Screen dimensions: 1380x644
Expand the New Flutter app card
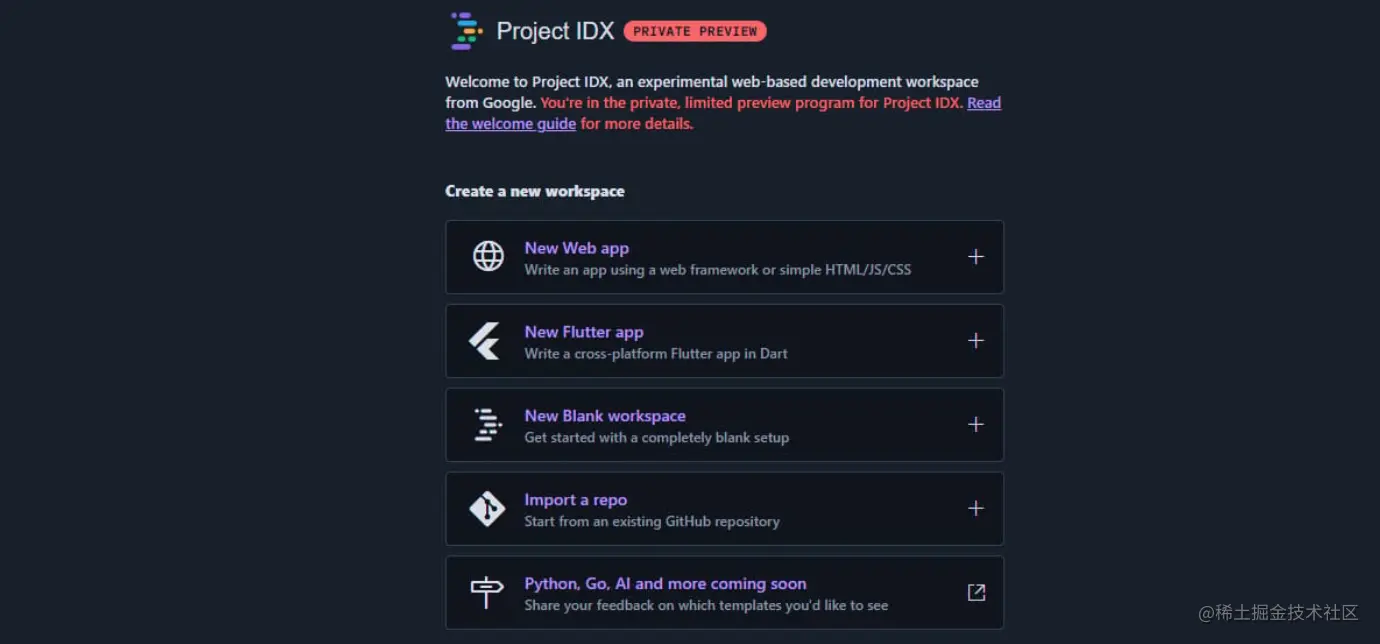pos(975,340)
